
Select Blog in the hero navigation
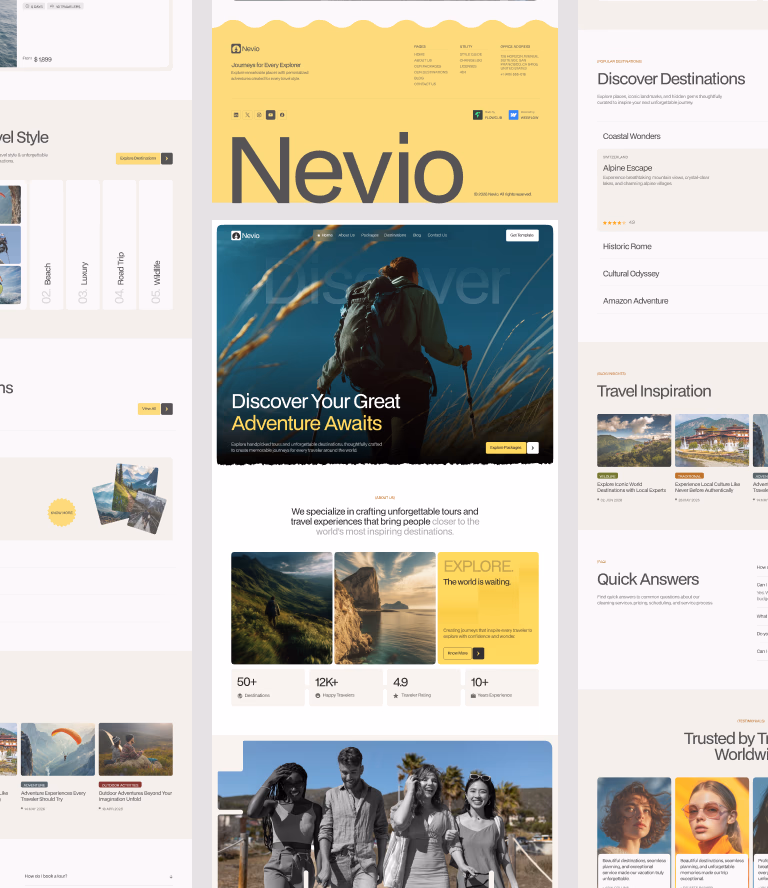[x=417, y=235]
